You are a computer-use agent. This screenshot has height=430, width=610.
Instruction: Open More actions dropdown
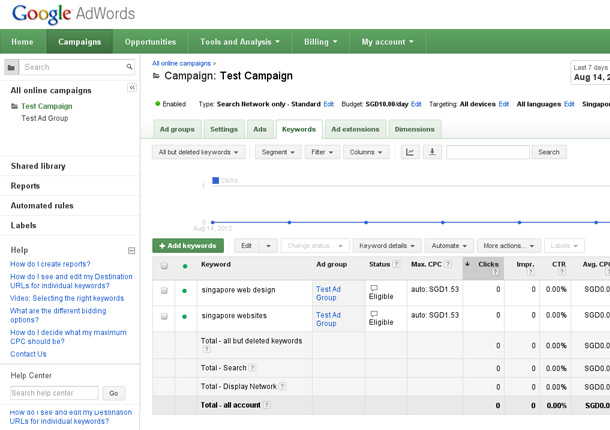[508, 246]
